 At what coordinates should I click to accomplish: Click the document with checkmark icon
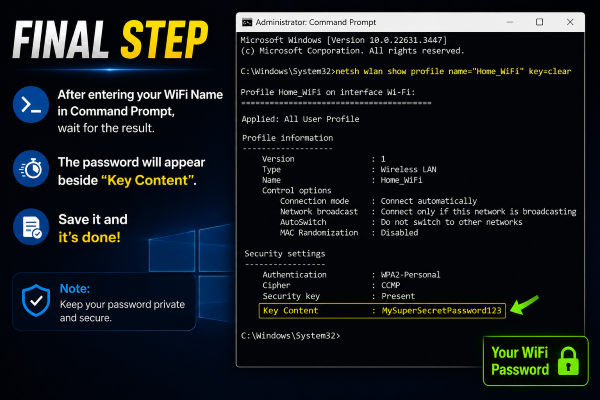tap(31, 227)
